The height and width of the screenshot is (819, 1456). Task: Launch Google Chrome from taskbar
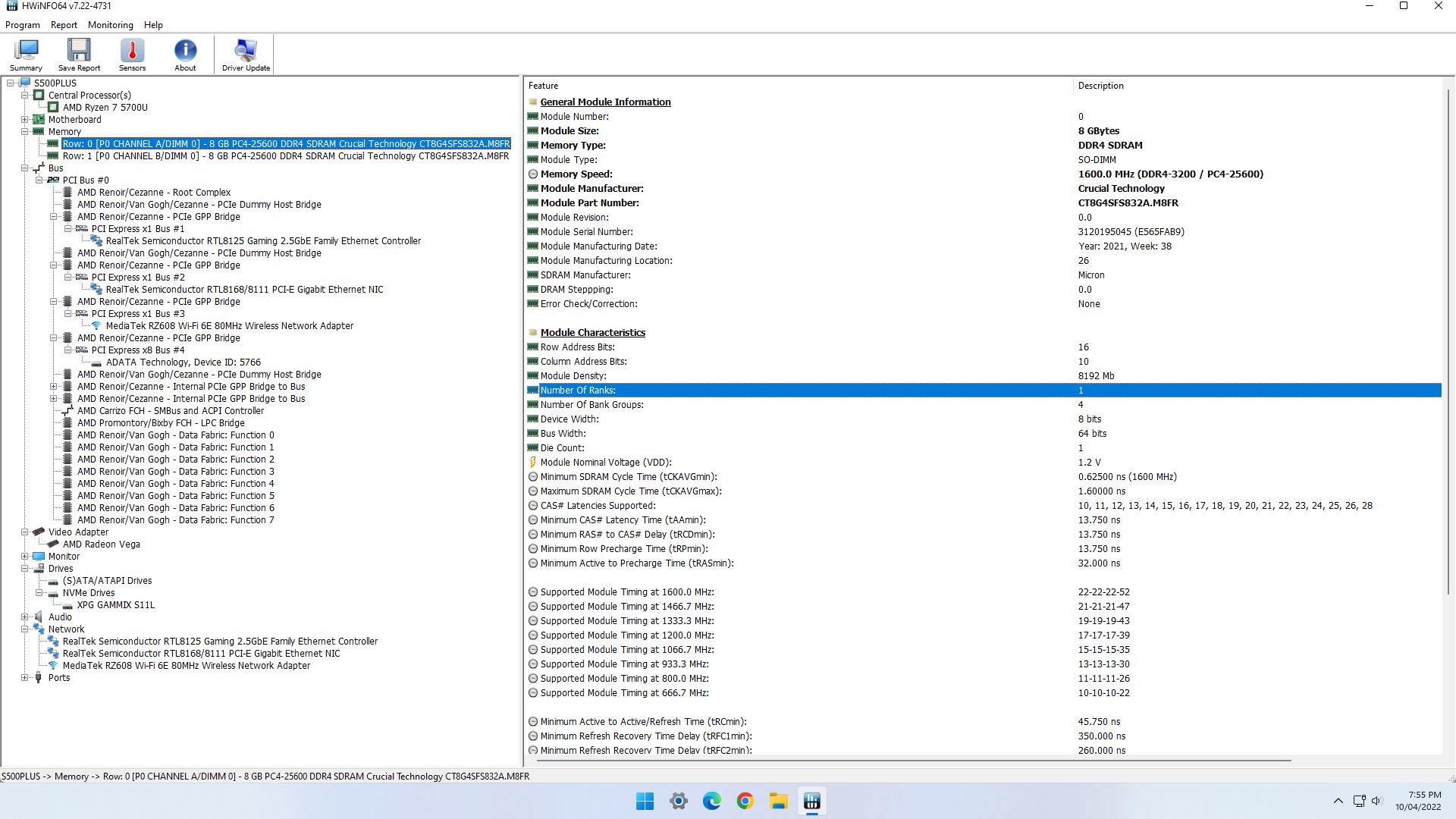point(745,801)
